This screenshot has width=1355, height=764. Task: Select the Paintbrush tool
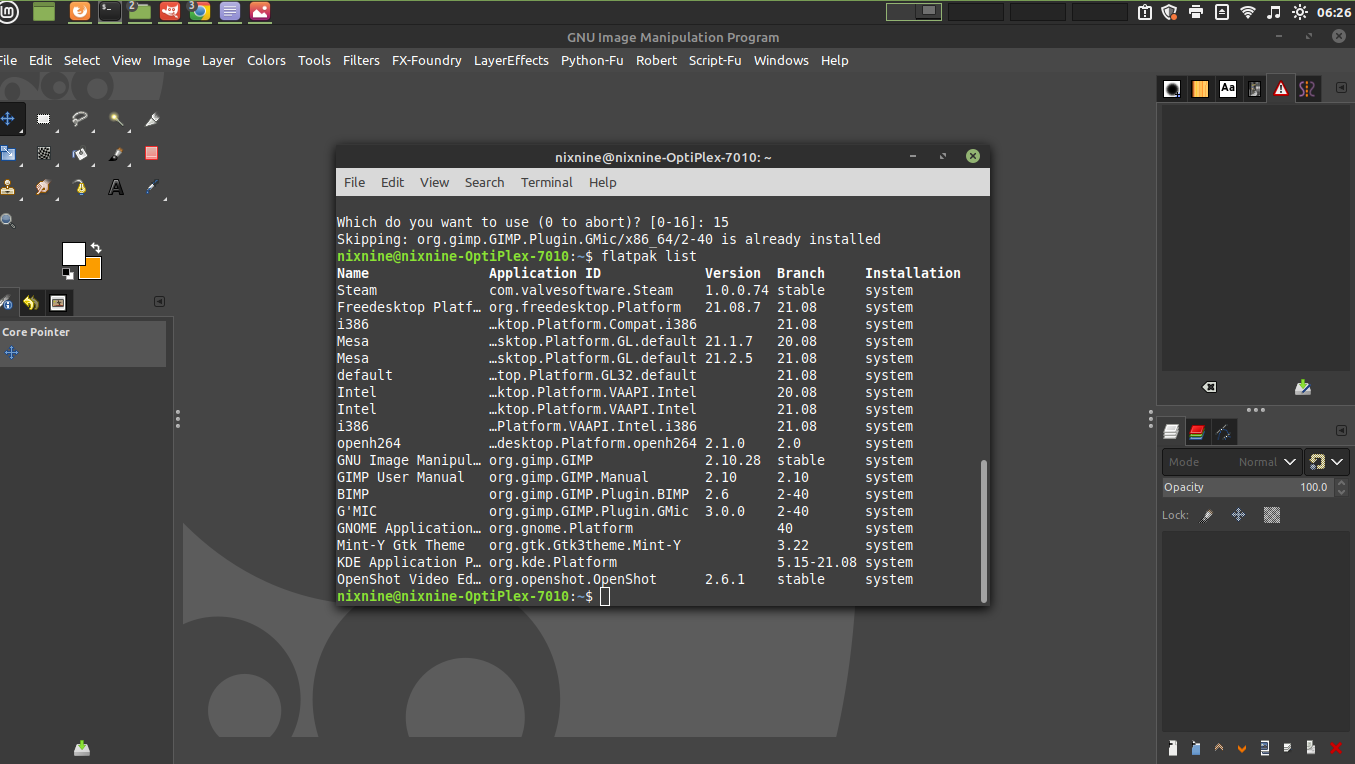click(117, 153)
